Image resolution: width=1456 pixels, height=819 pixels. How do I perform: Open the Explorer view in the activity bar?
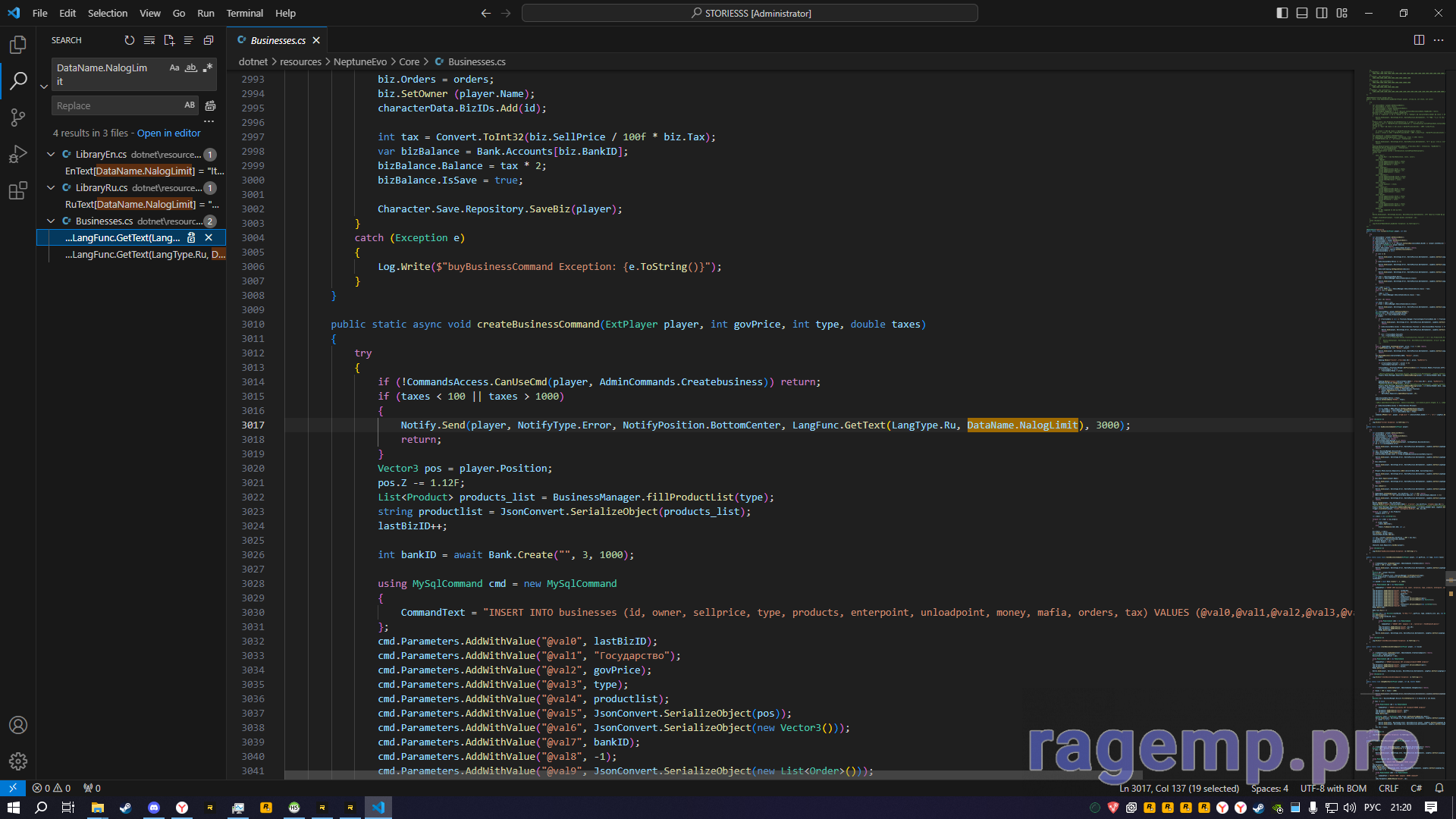pyautogui.click(x=18, y=45)
